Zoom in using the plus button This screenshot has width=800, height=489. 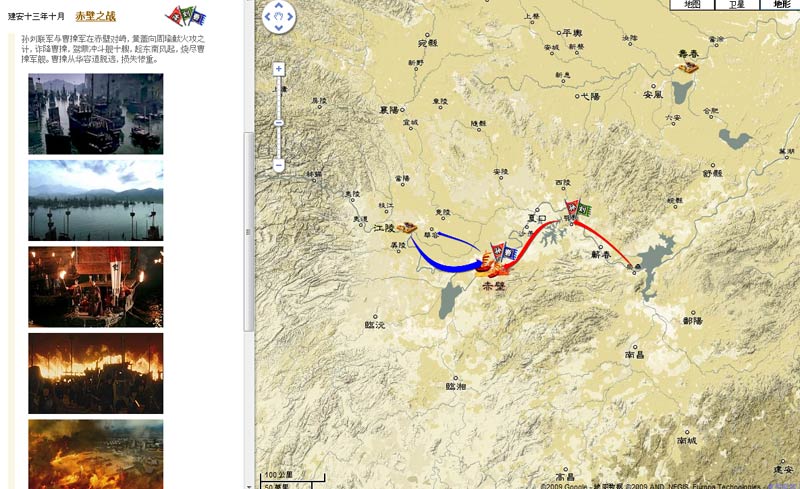pos(279,69)
